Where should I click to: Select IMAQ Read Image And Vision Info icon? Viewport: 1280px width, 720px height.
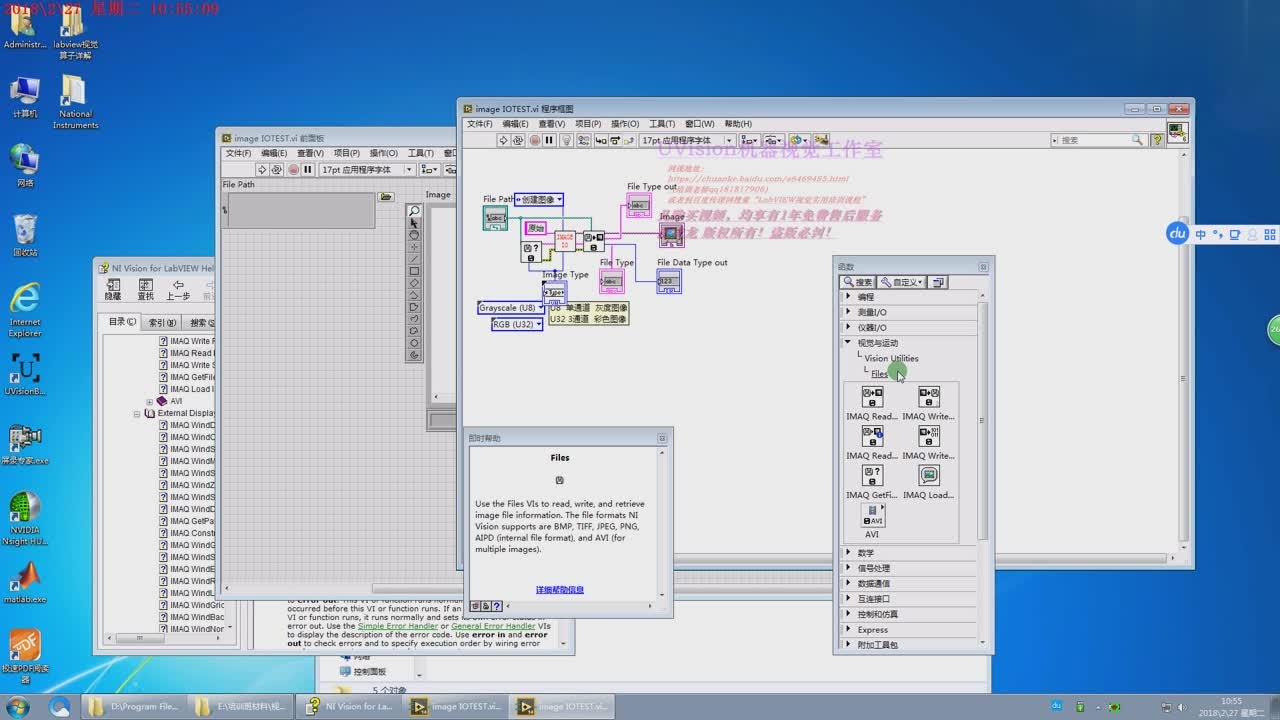coord(872,436)
